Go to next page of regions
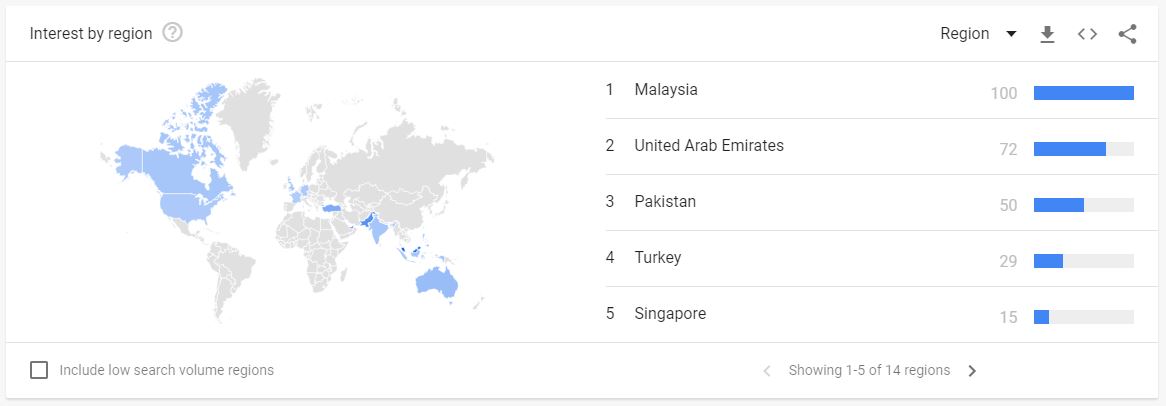Viewport: 1166px width, 406px height. [972, 371]
